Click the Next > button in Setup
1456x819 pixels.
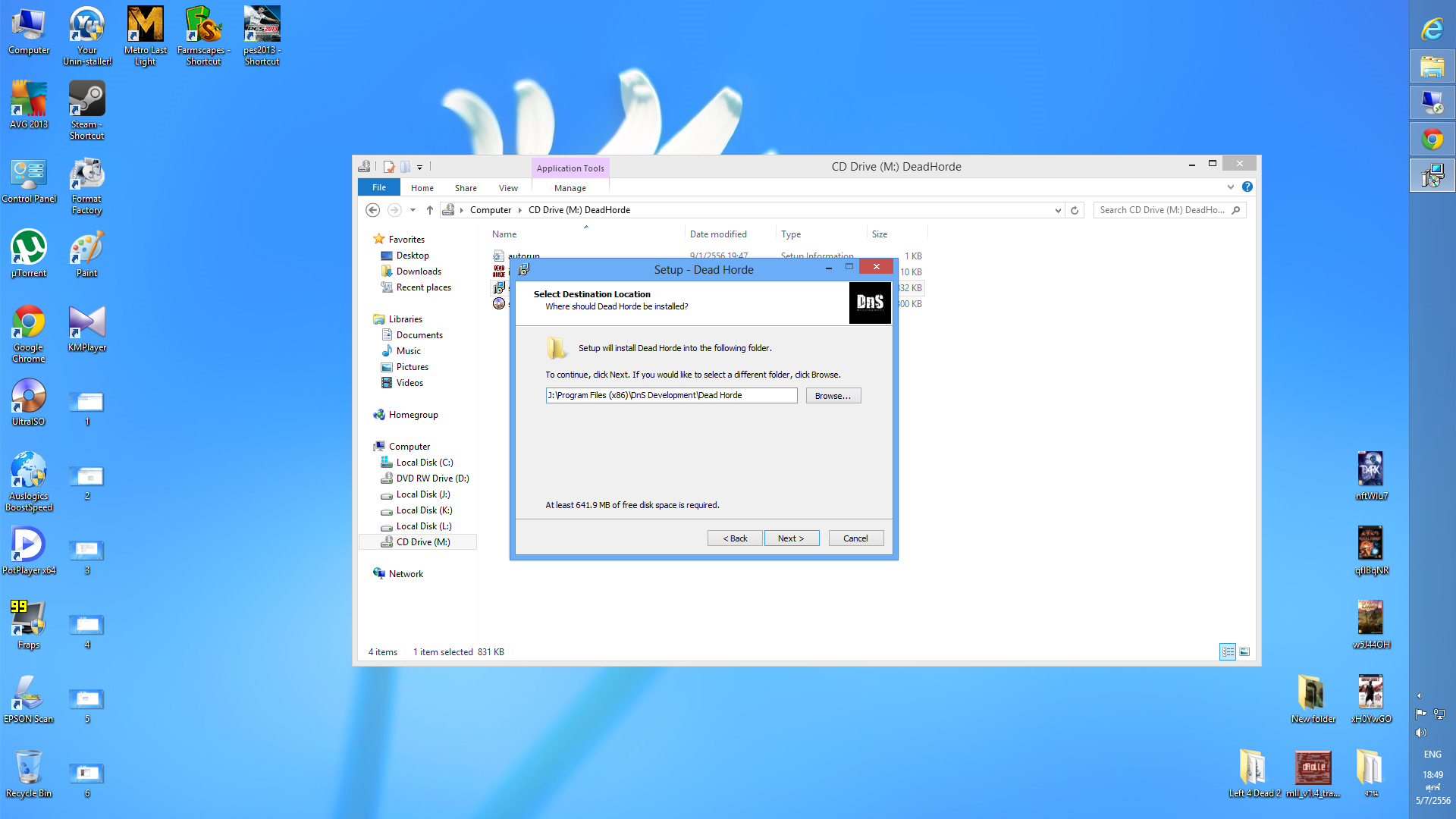791,538
